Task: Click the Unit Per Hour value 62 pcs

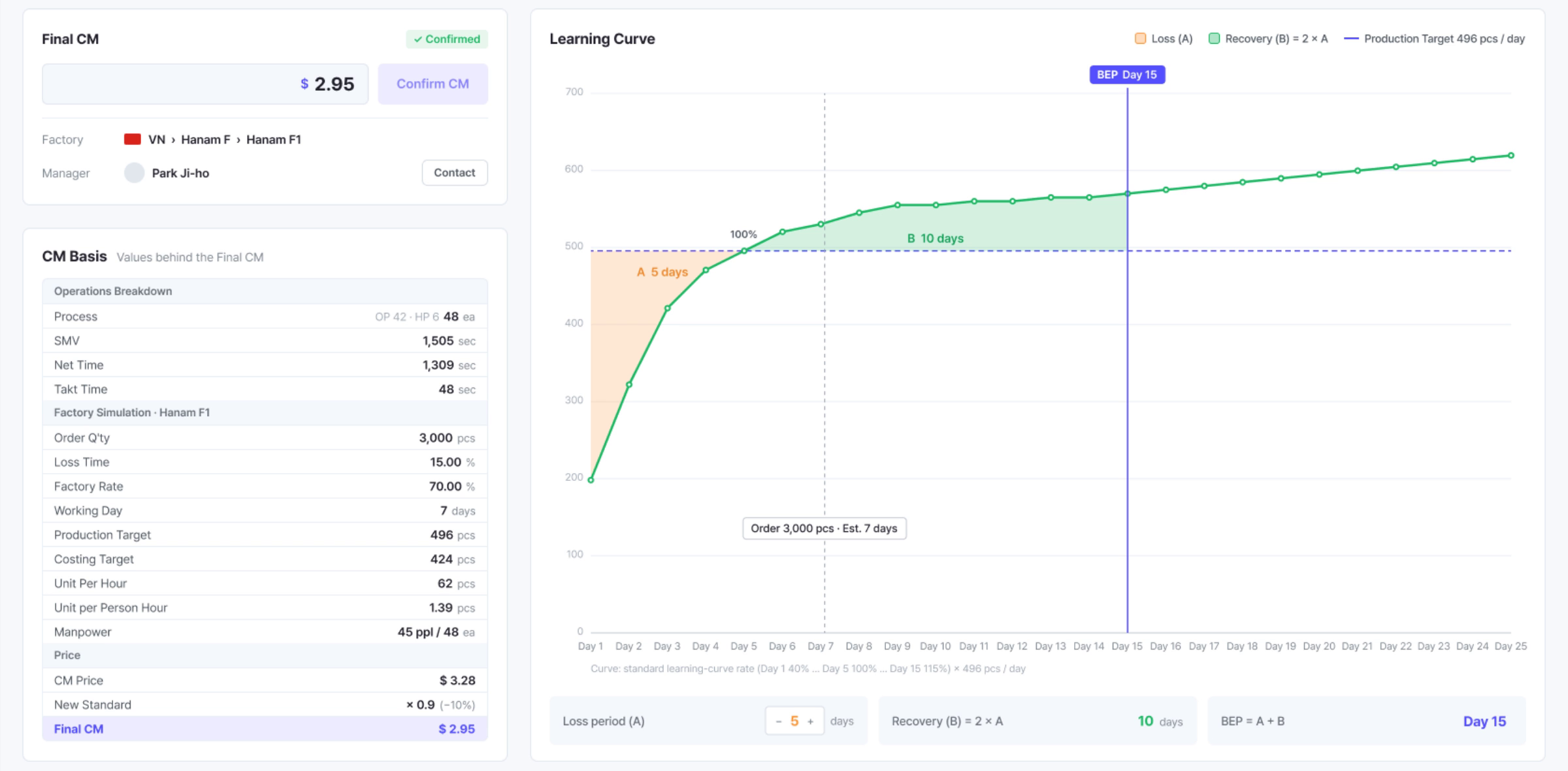Action: pyautogui.click(x=456, y=583)
